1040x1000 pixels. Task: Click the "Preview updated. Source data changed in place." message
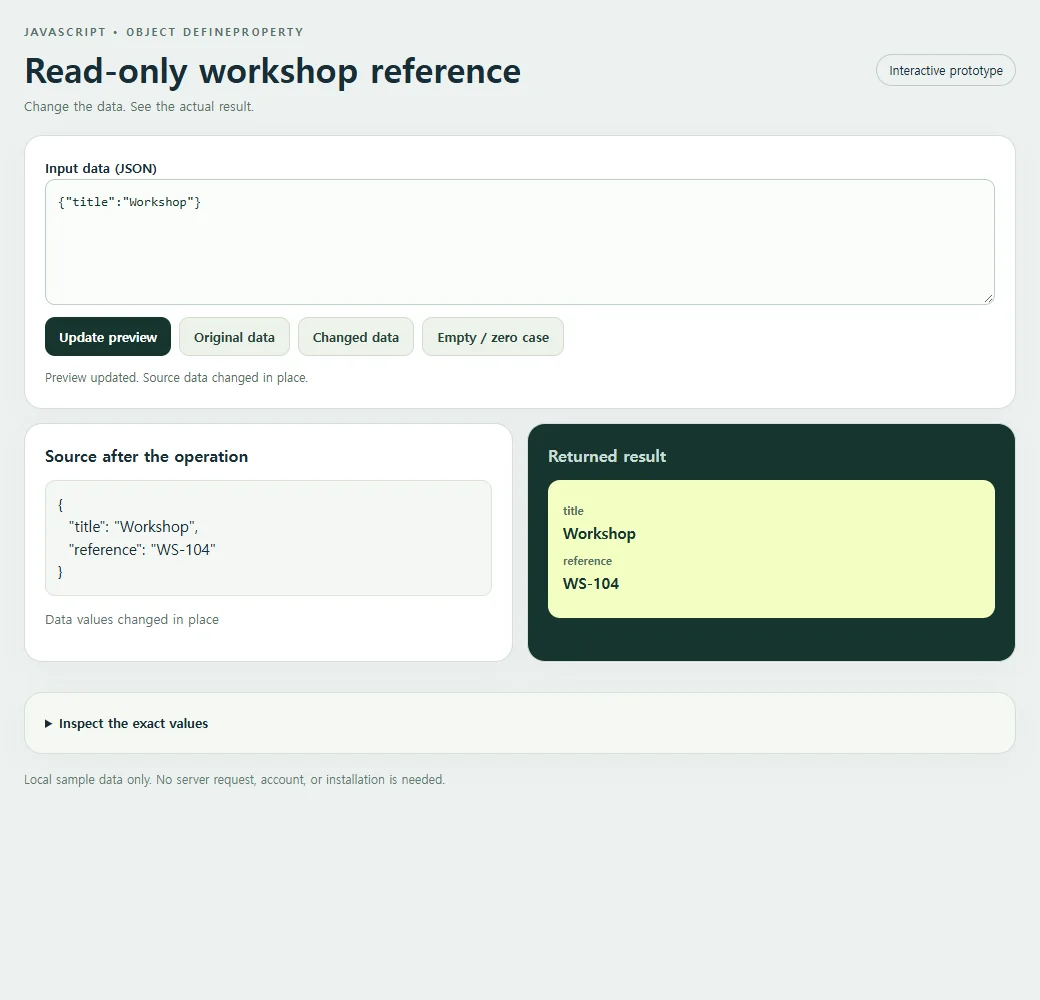pos(176,377)
